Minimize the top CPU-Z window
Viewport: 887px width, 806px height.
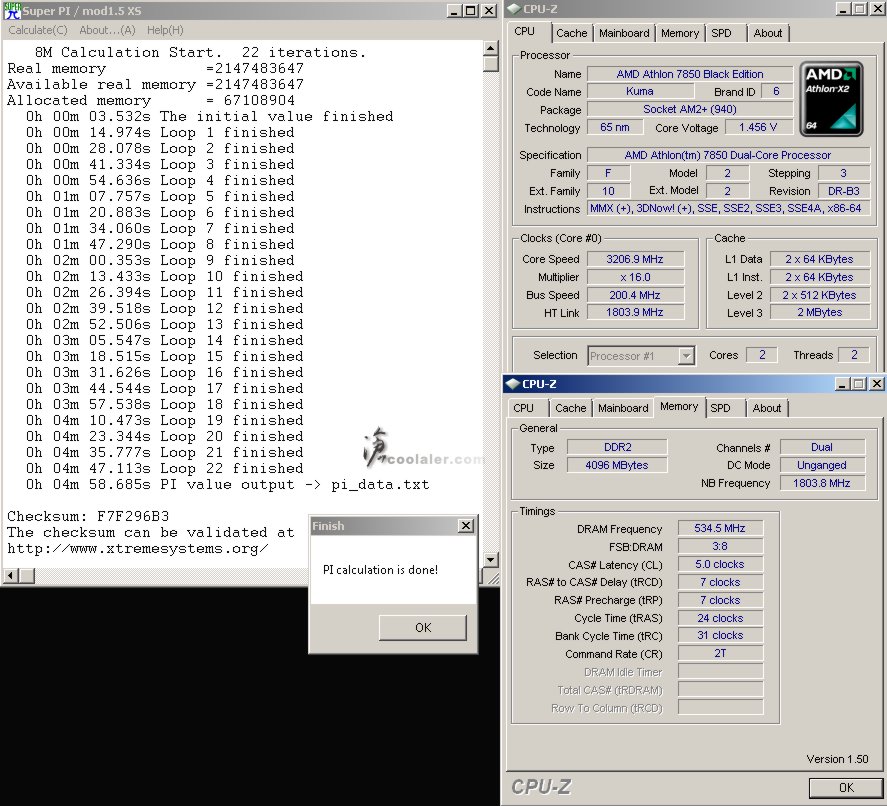843,9
